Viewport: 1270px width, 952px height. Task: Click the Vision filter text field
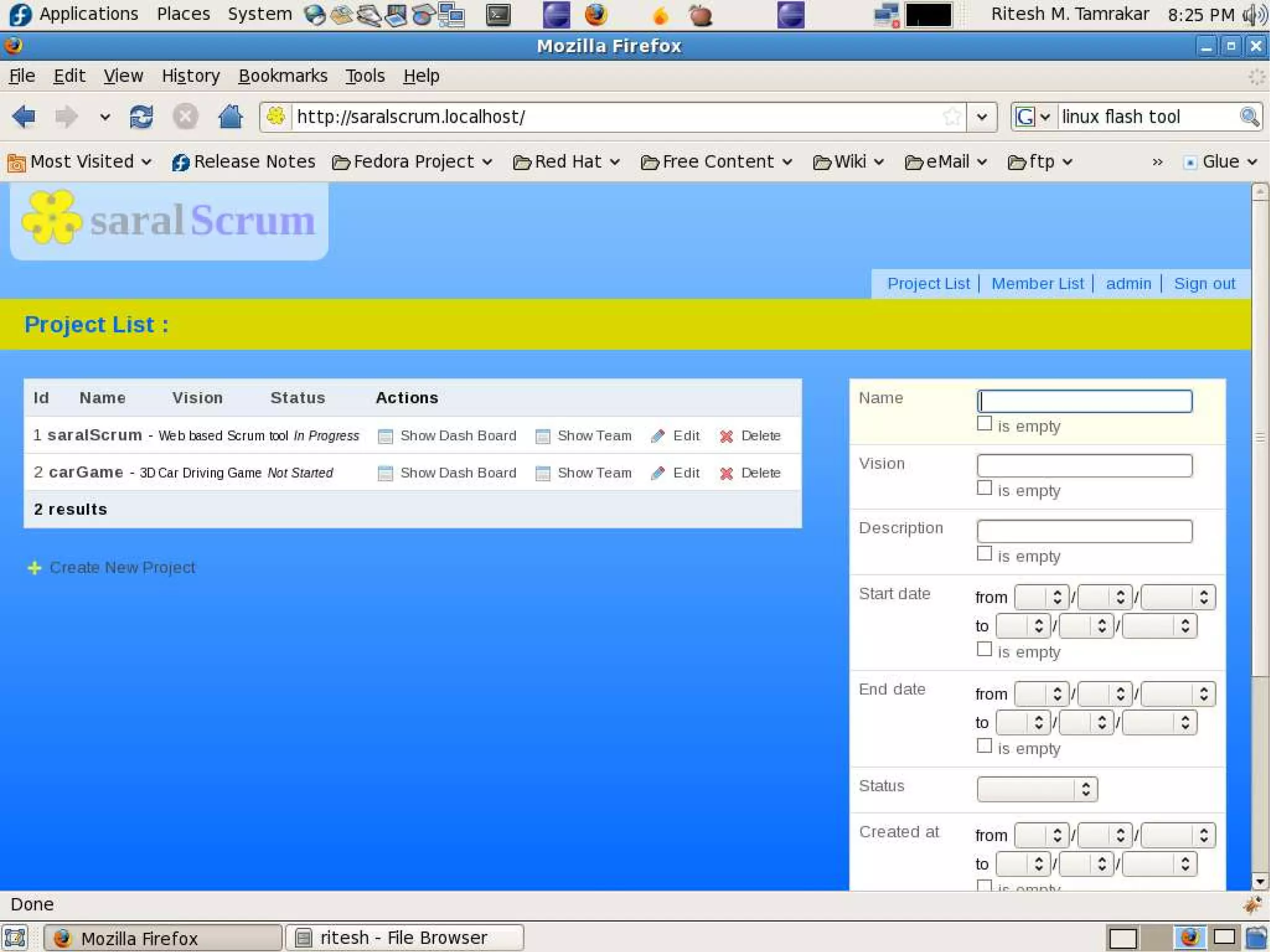point(1084,466)
